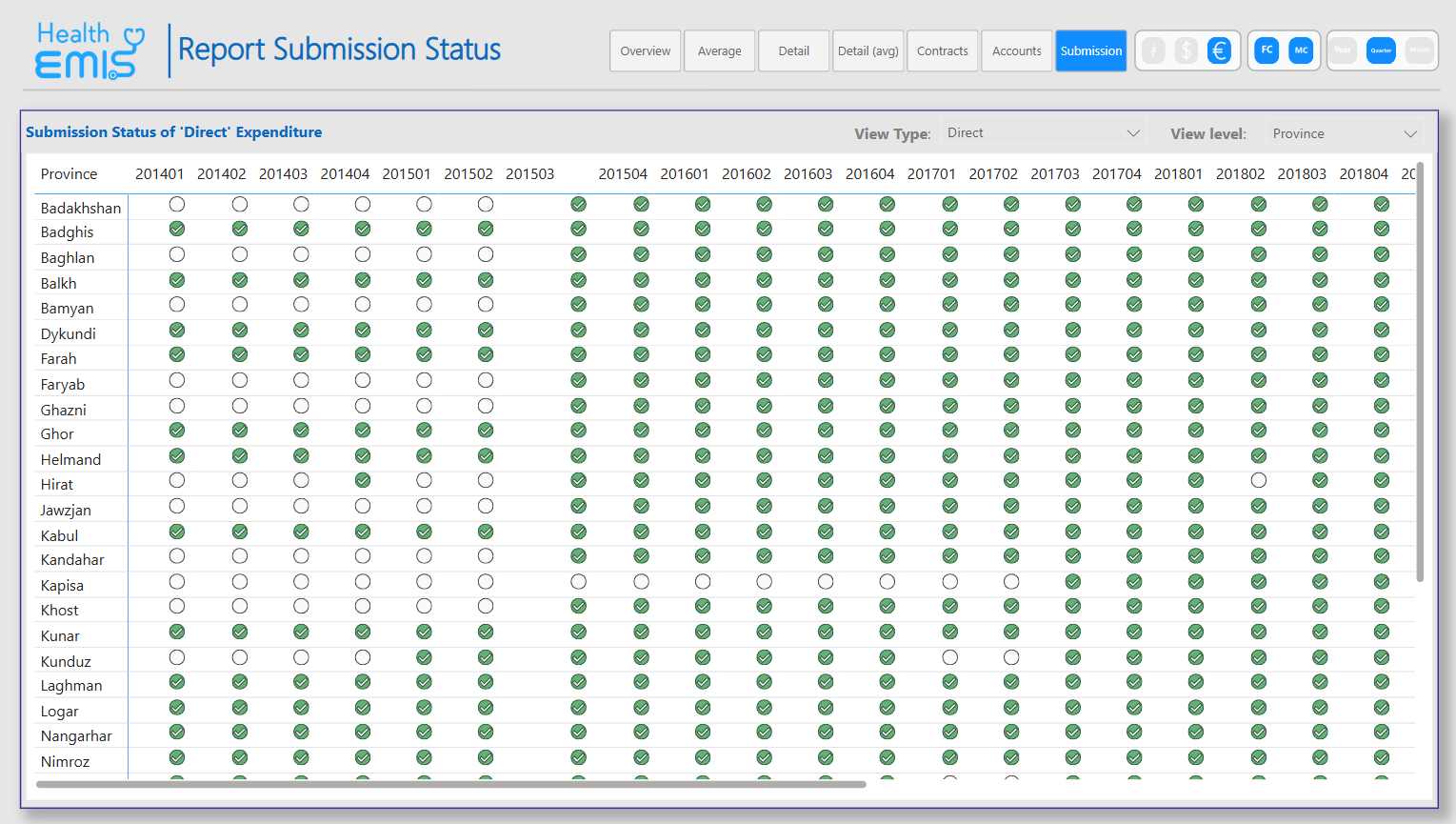Switch time period to Month

click(1419, 50)
